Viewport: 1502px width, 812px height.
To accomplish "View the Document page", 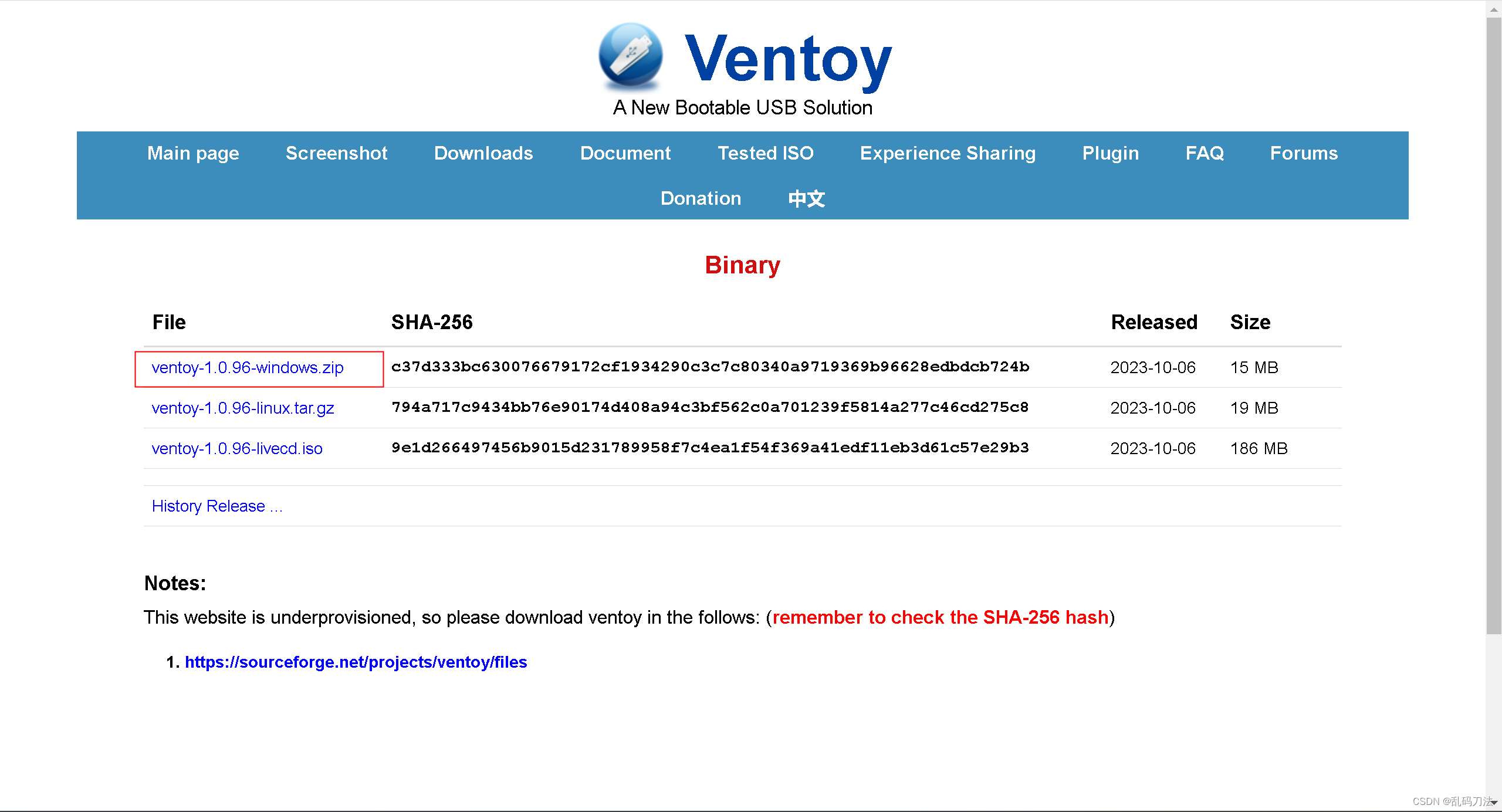I will pos(625,153).
